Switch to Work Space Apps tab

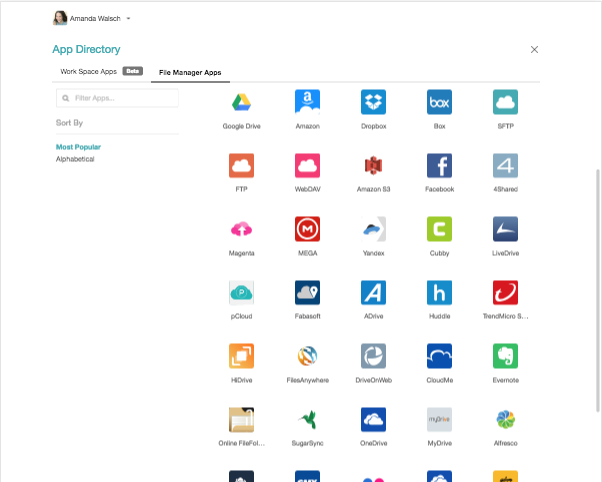[x=89, y=71]
